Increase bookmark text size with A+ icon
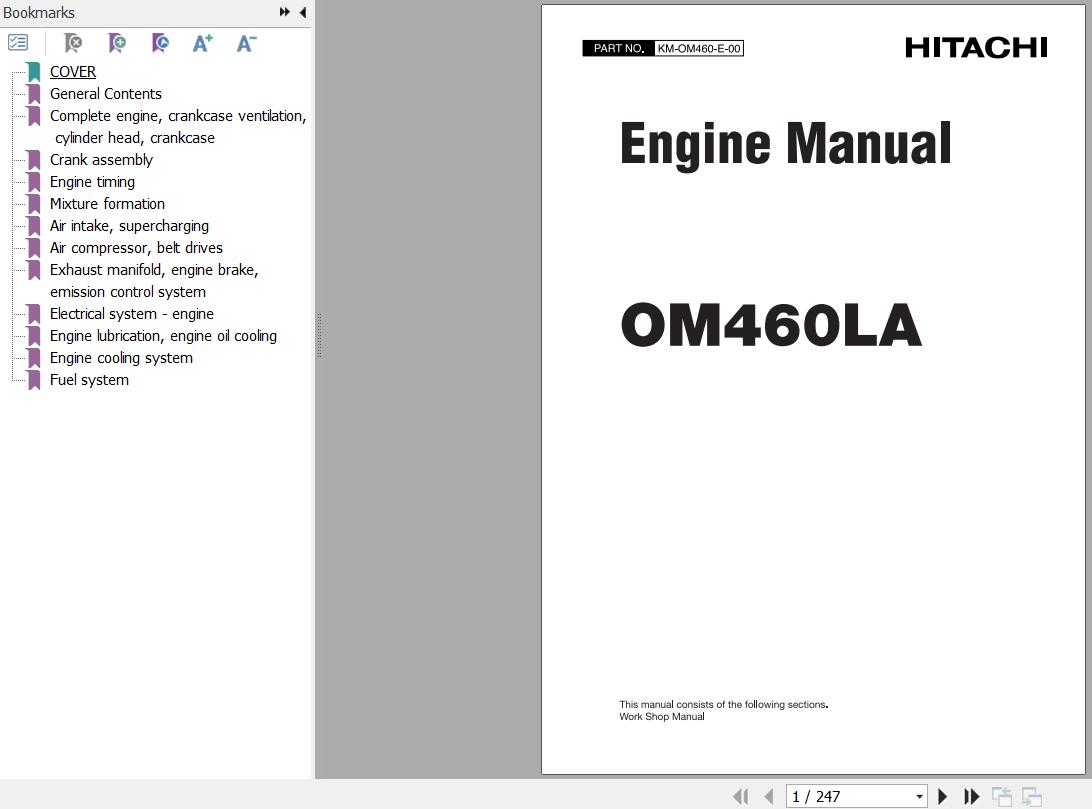This screenshot has width=1092, height=809. click(203, 43)
